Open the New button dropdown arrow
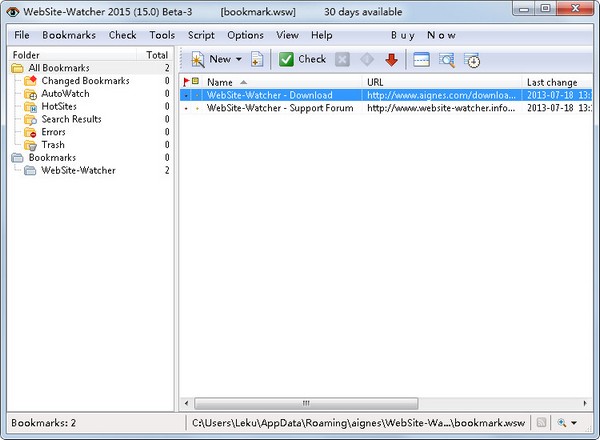This screenshot has width=600, height=440. tap(239, 59)
